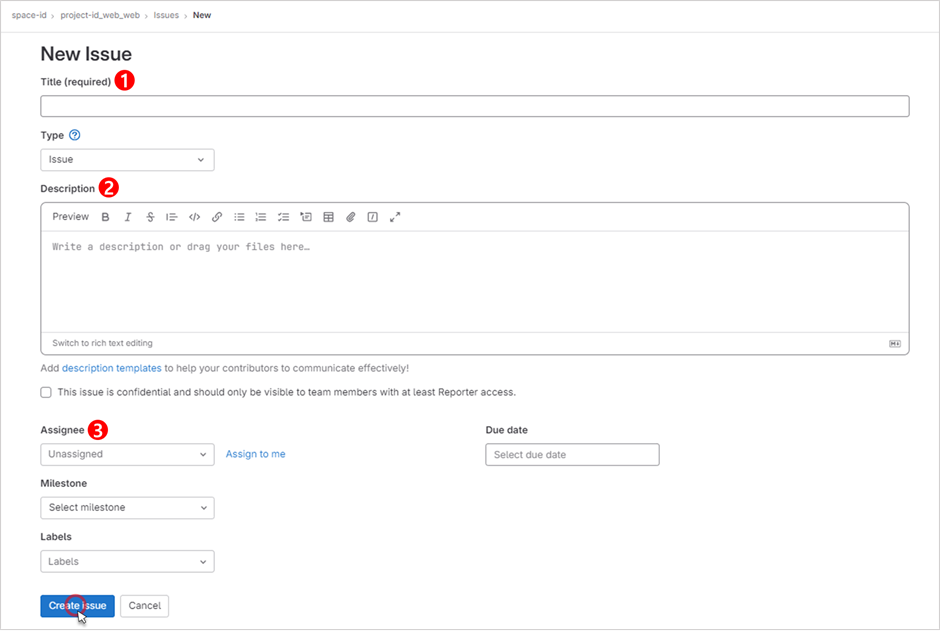940x631 pixels.
Task: Open the Select due date field
Action: [573, 454]
